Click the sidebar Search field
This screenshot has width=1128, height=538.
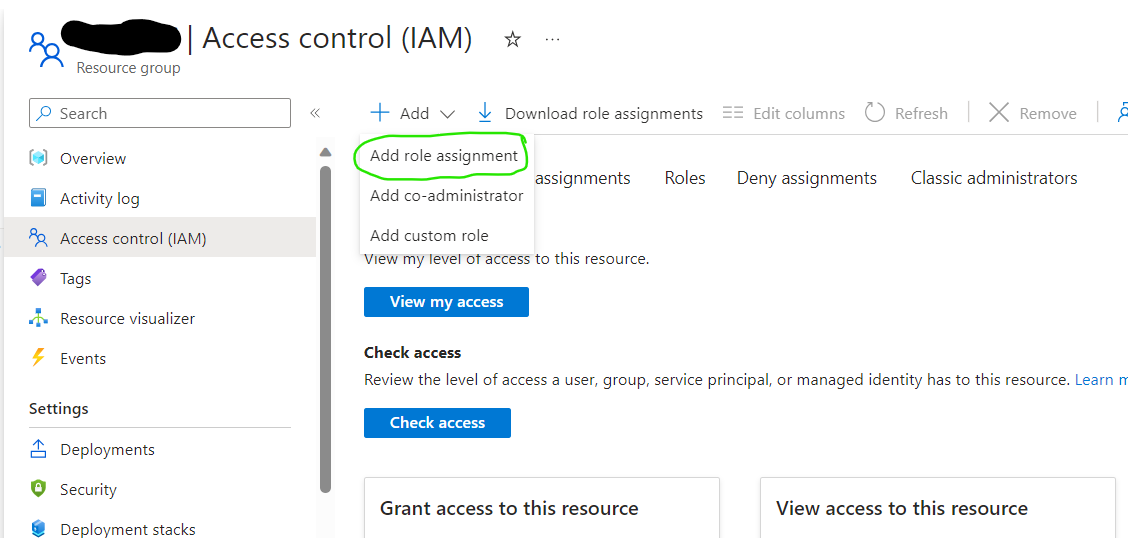(160, 113)
